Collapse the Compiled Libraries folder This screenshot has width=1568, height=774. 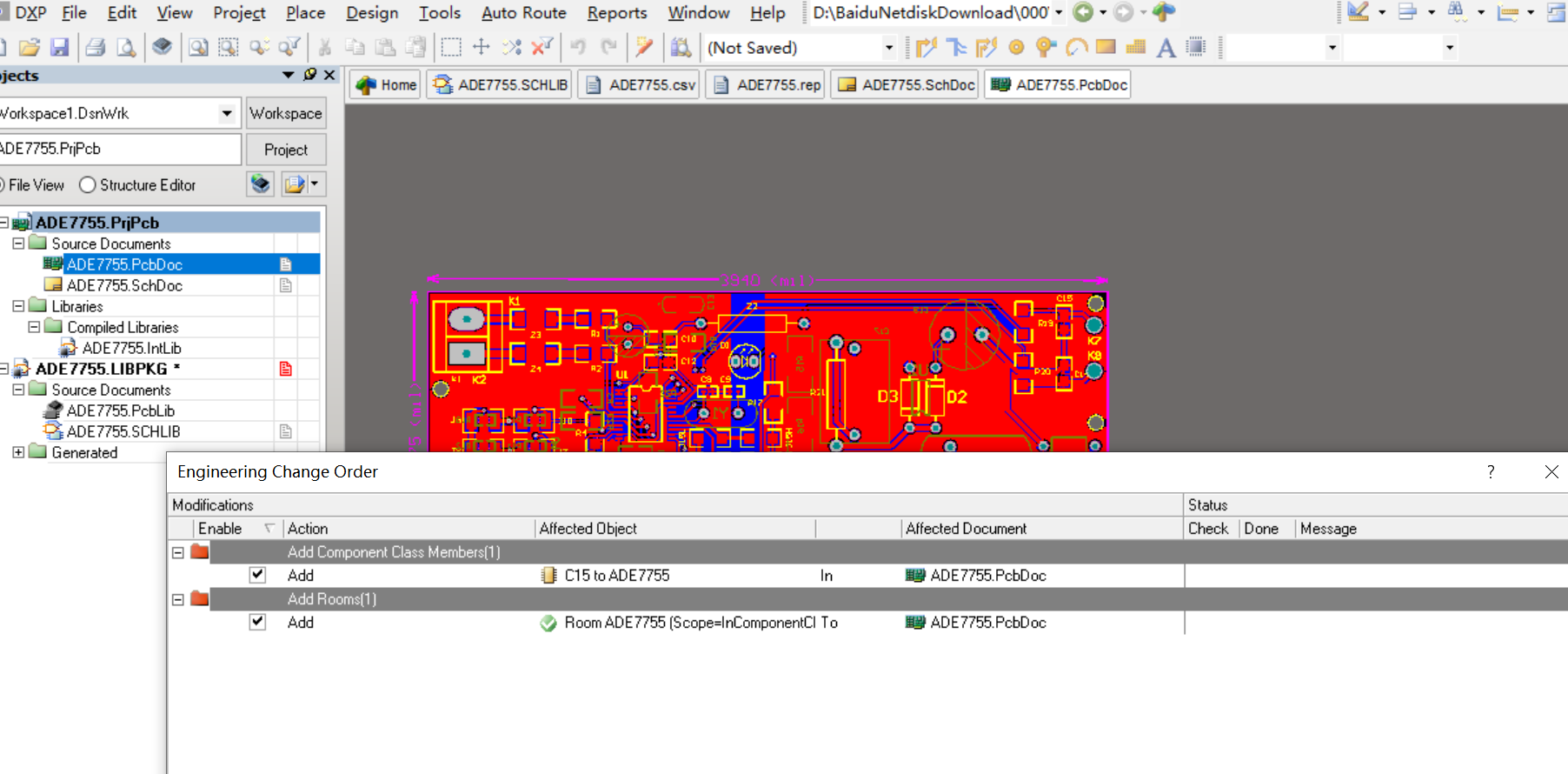pos(34,327)
